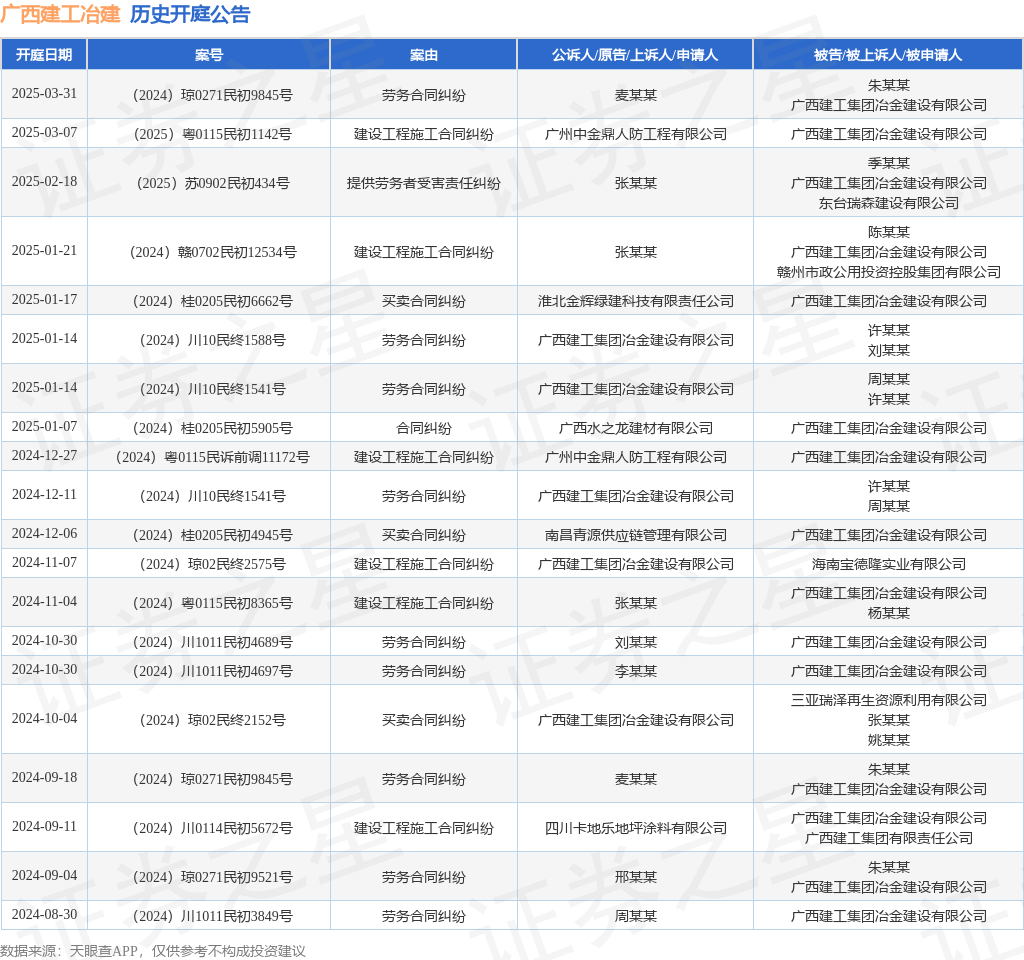
Task: Select case number (2024)桂0205民初6662号
Action: (213, 301)
